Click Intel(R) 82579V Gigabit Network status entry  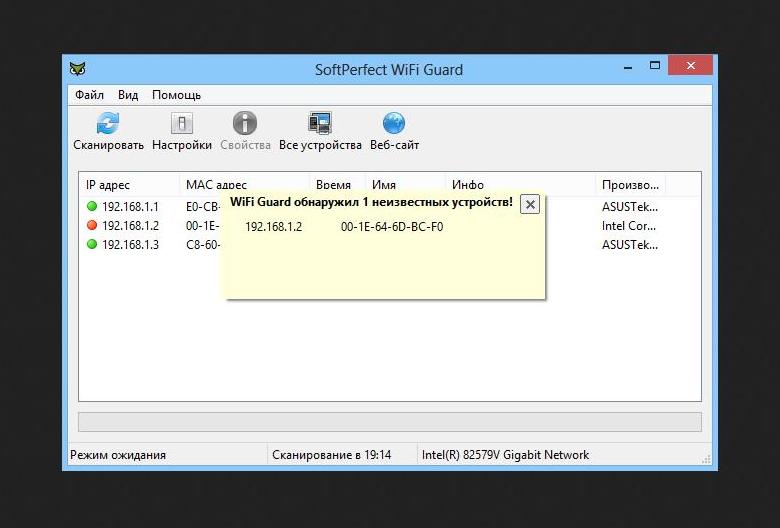pyautogui.click(x=505, y=455)
